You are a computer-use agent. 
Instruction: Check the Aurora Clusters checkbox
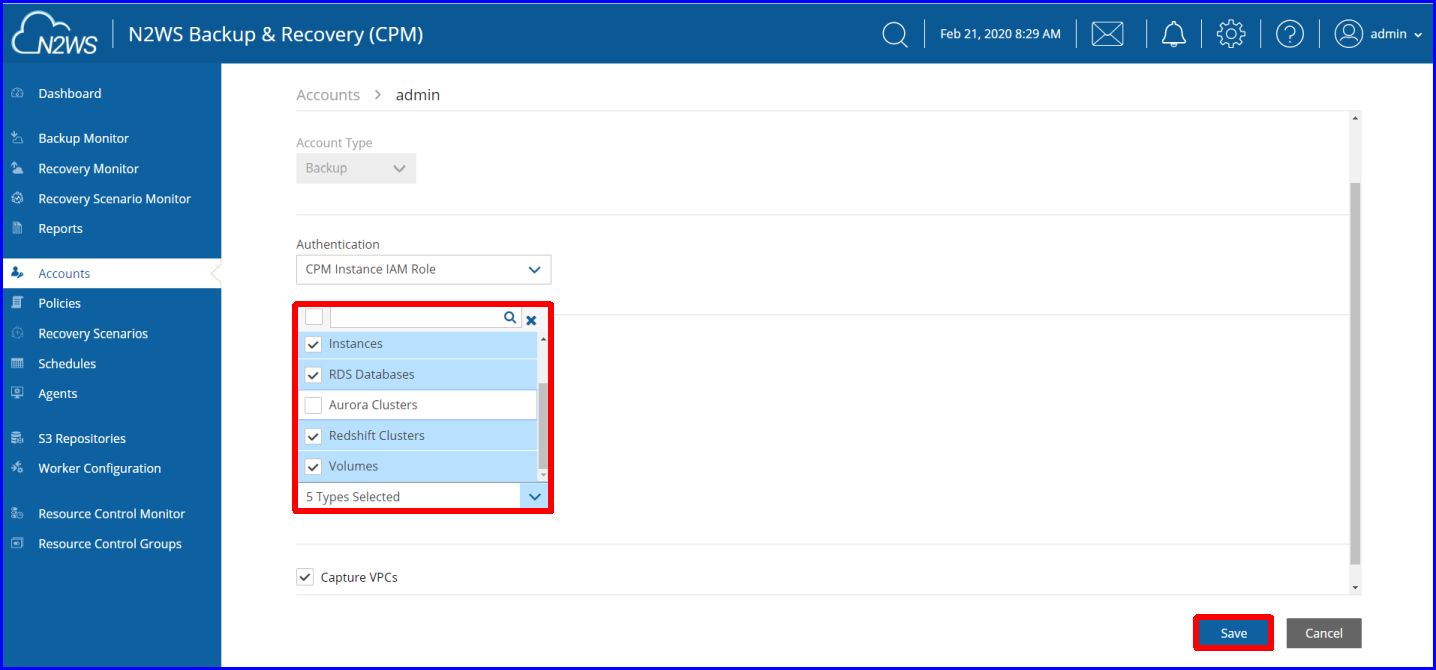click(x=313, y=405)
